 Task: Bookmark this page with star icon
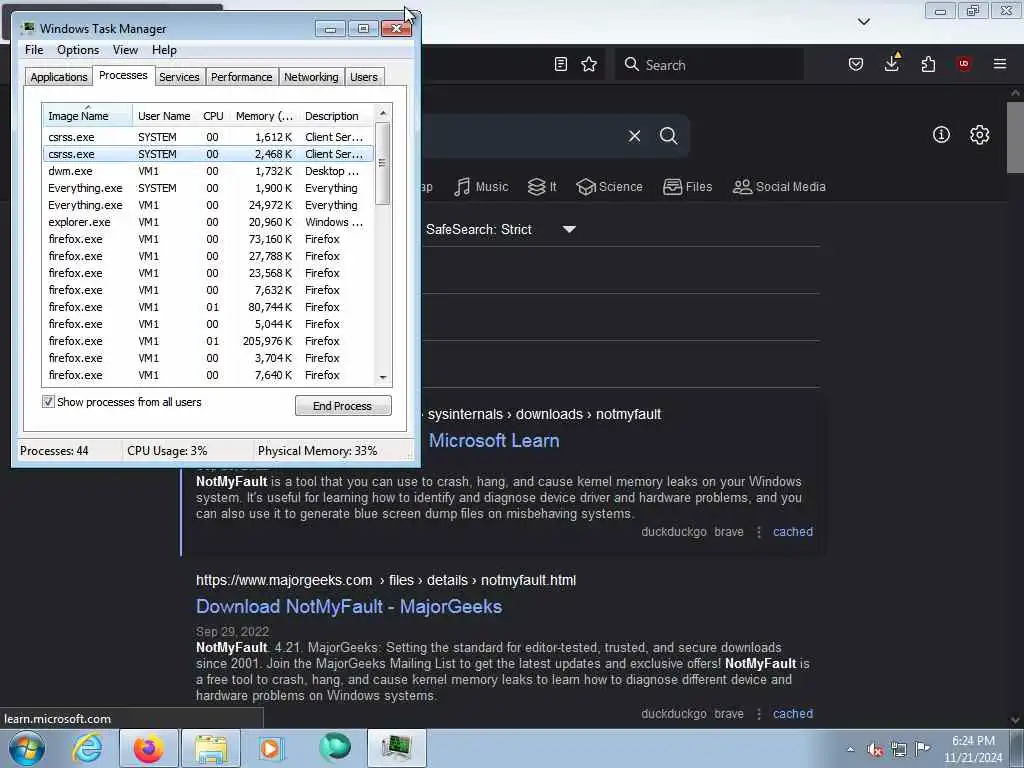click(x=589, y=64)
